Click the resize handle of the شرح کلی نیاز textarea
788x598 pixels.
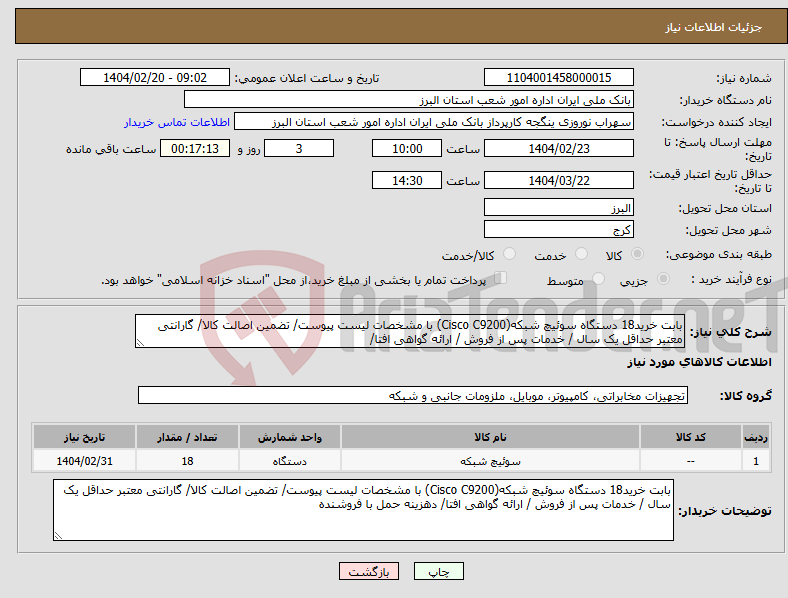point(140,343)
